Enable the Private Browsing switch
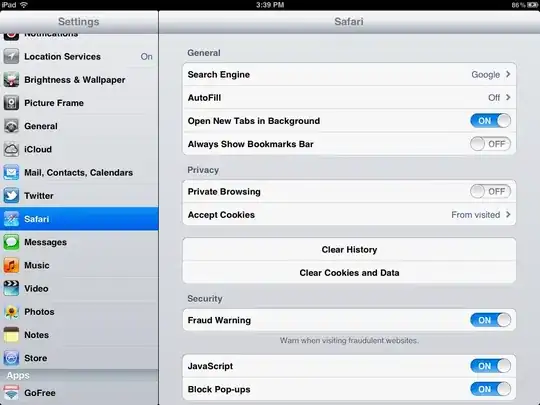 click(490, 191)
